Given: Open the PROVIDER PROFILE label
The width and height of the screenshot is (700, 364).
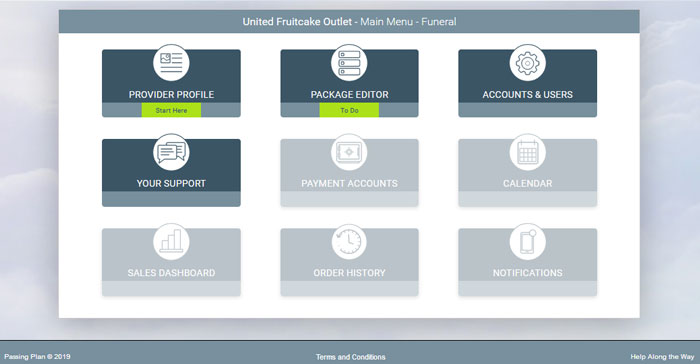Looking at the screenshot, I should (x=171, y=95).
